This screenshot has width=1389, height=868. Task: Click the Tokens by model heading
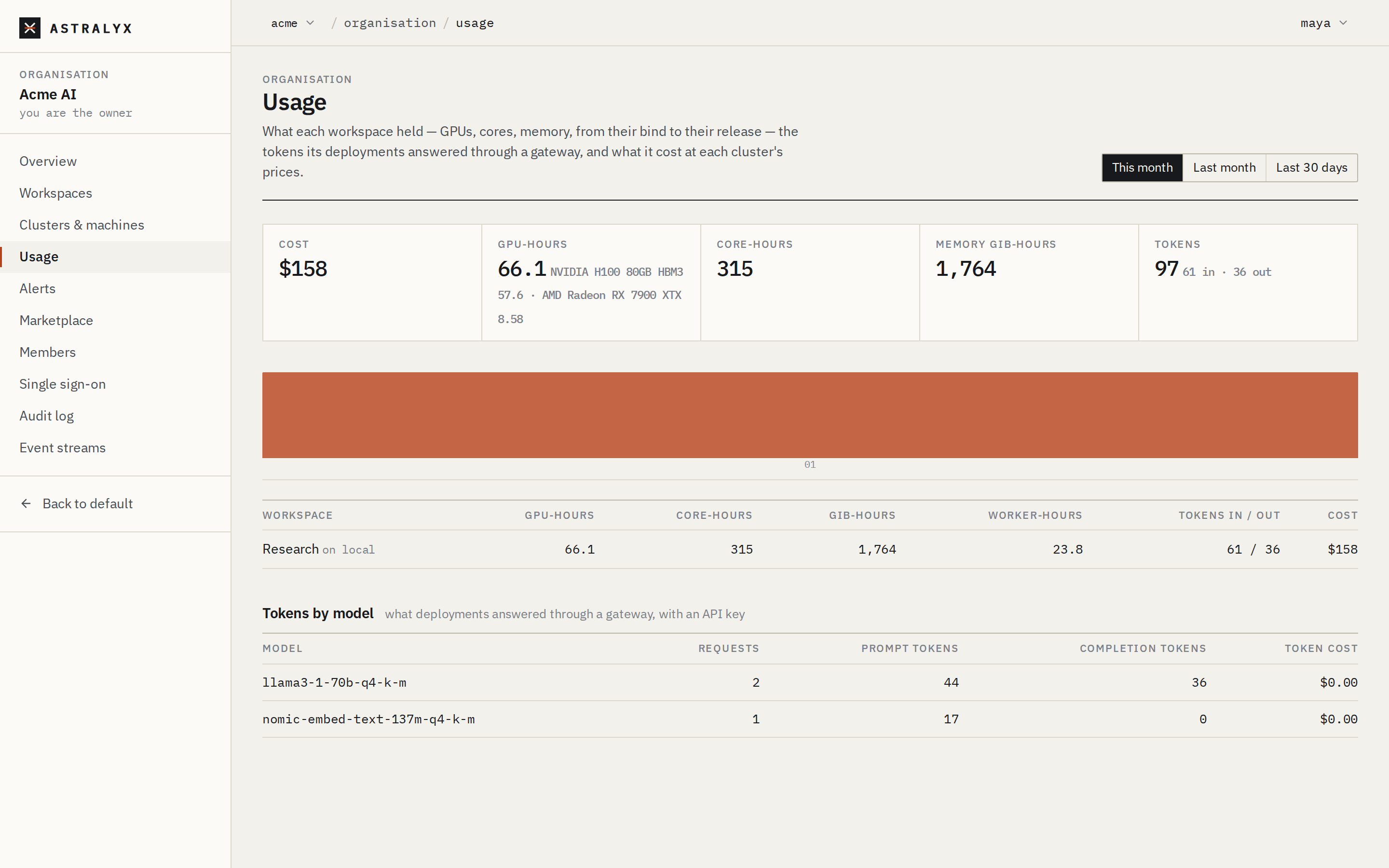[318, 614]
